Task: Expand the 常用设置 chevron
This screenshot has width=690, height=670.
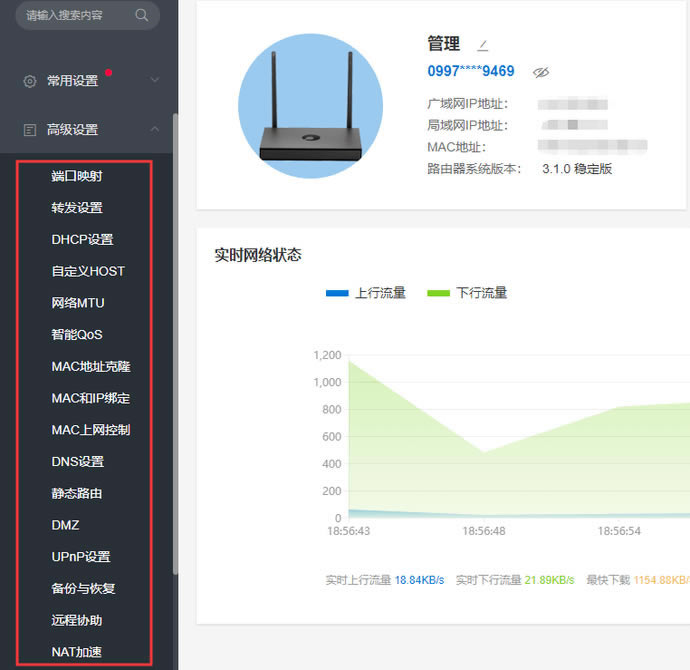Action: coord(155,80)
